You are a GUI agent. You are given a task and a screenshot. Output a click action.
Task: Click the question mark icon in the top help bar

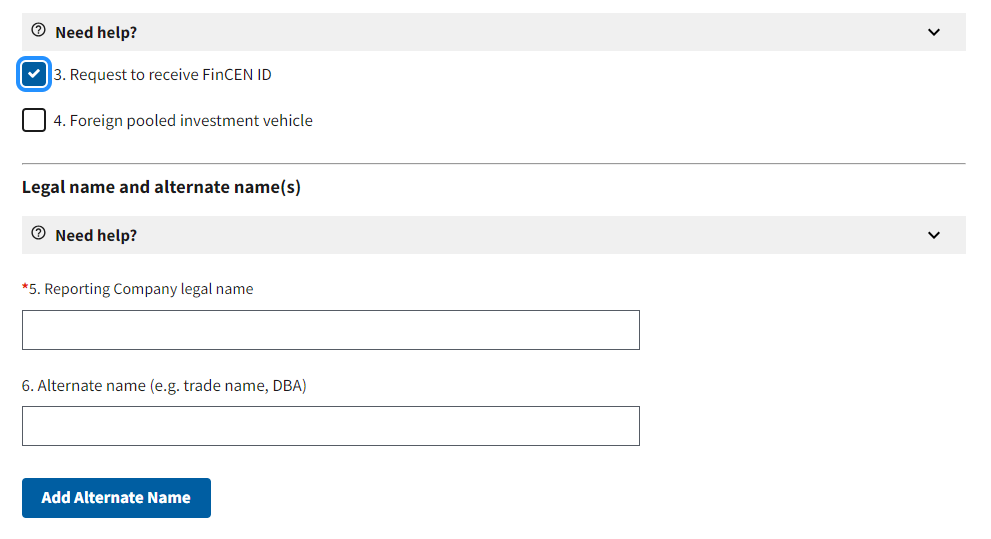click(x=39, y=32)
